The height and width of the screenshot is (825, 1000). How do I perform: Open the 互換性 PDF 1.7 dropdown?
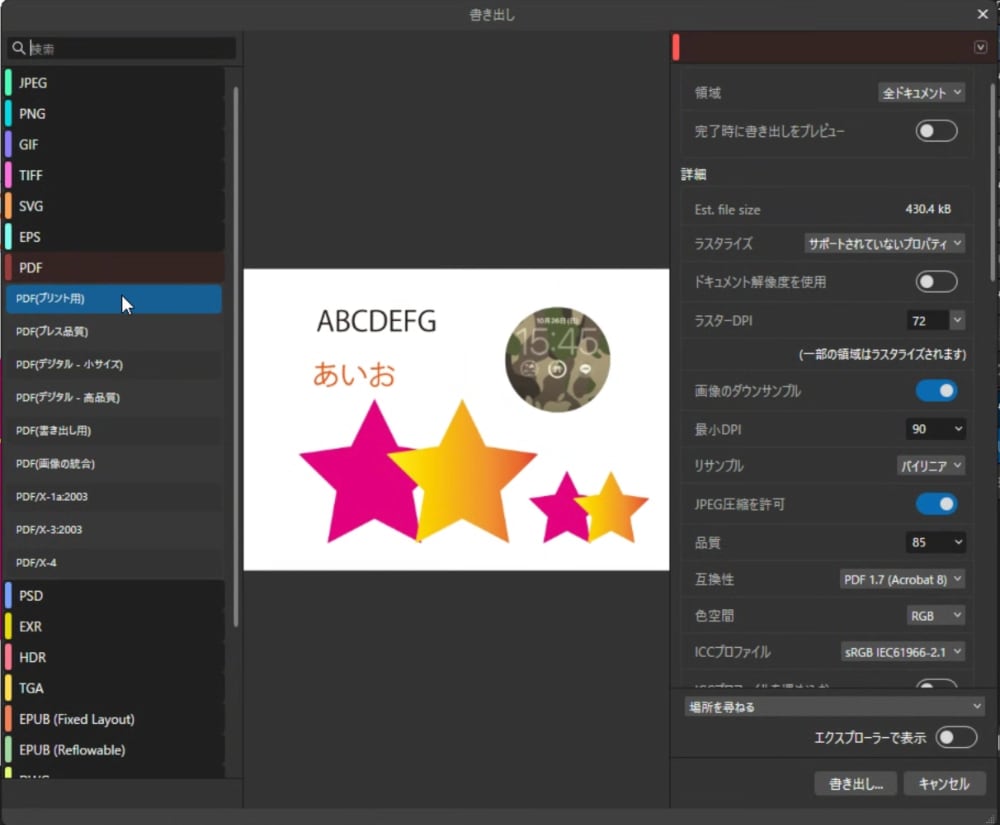pos(902,579)
